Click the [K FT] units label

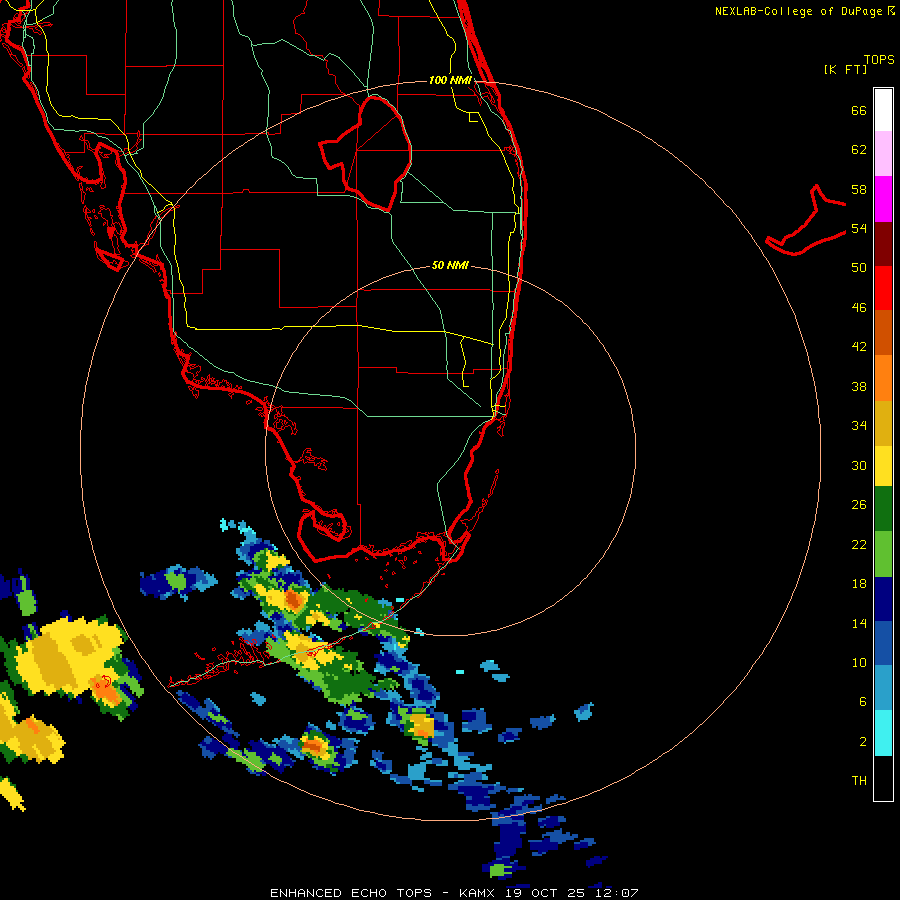point(845,70)
